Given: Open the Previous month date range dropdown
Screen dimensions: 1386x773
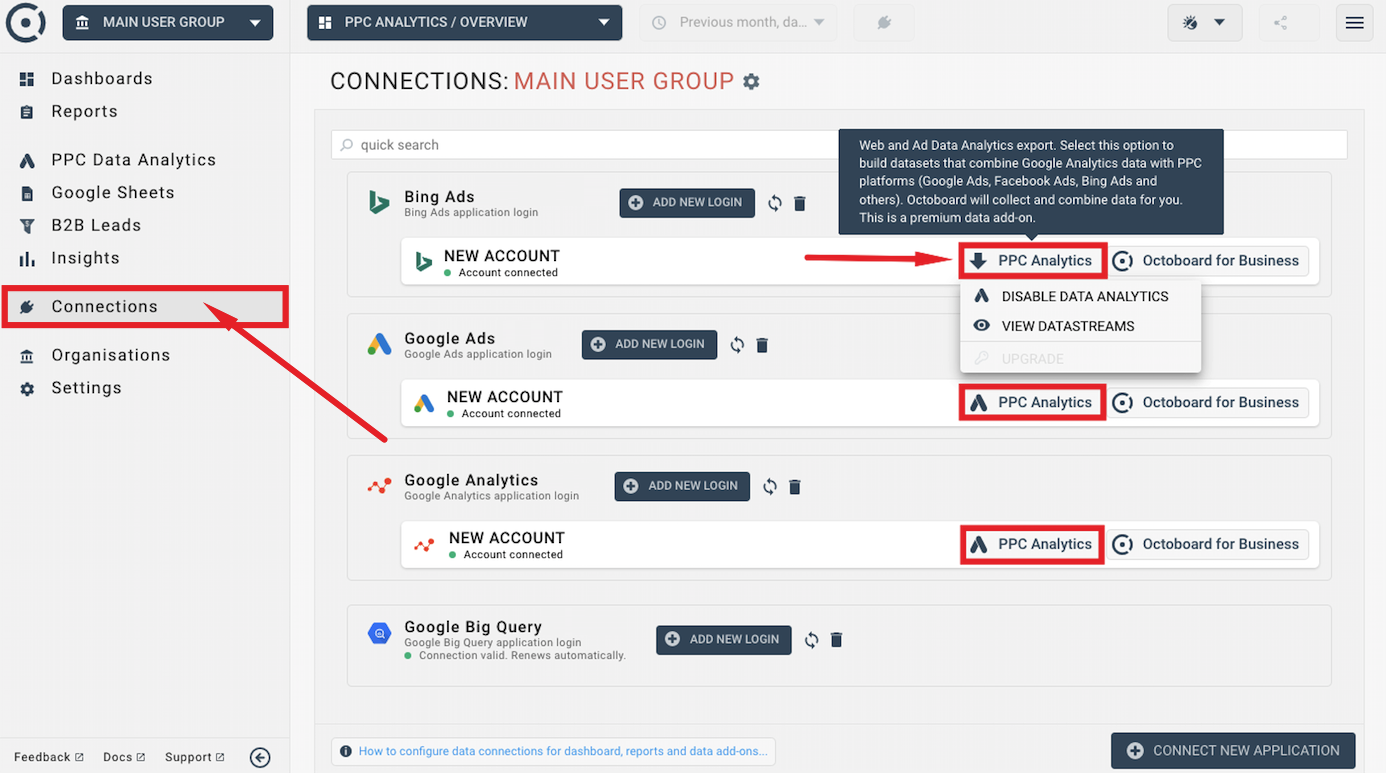Looking at the screenshot, I should pyautogui.click(x=738, y=22).
